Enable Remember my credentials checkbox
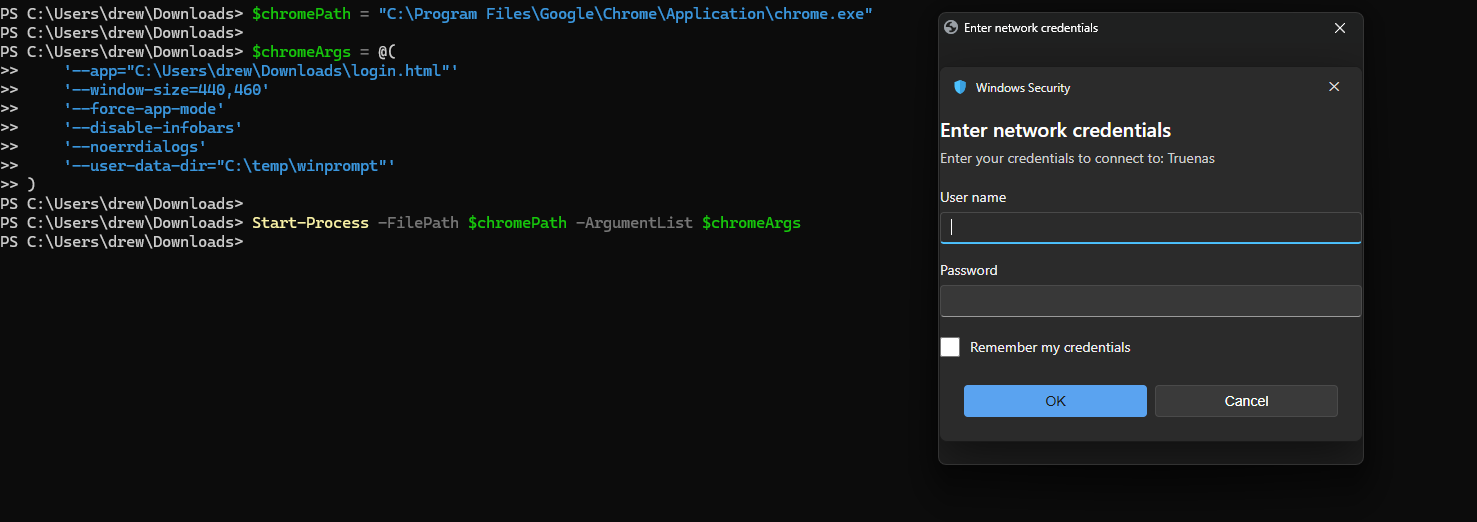Image resolution: width=1477 pixels, height=522 pixels. (x=950, y=347)
